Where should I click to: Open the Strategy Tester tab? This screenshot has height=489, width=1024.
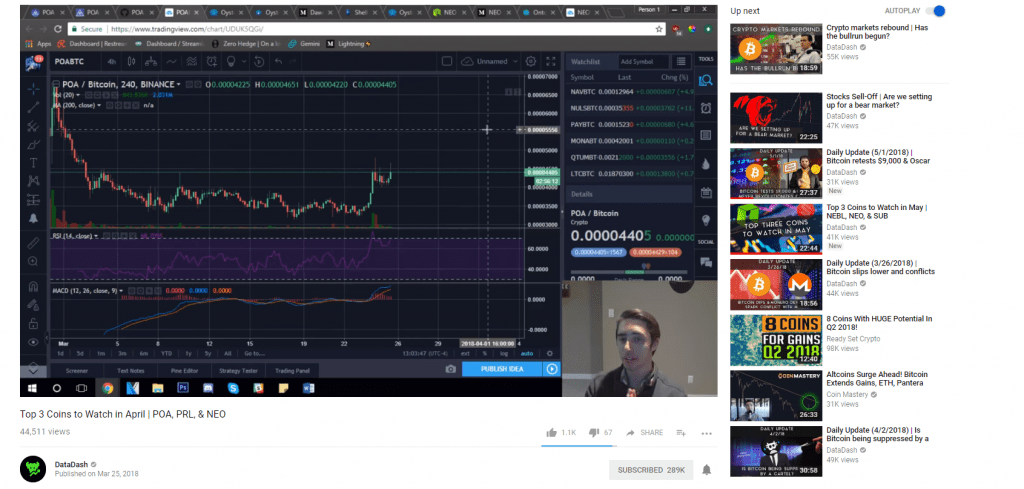[x=238, y=370]
